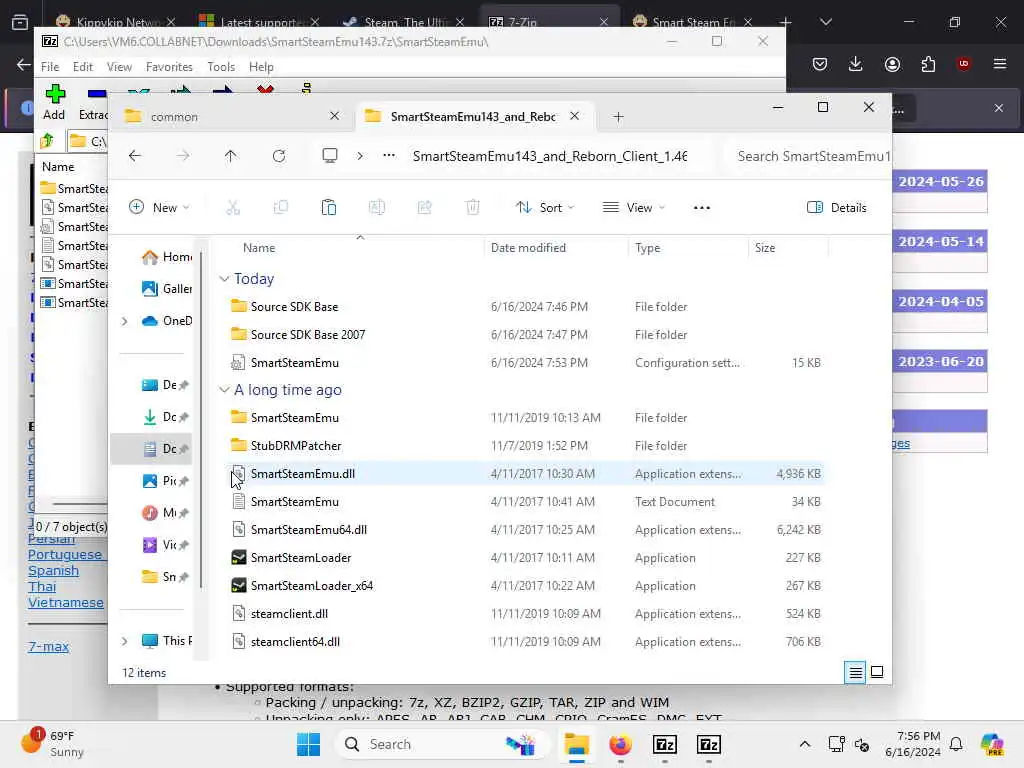The image size is (1024, 768).
Task: Switch to large icons view at bottom right
Action: (x=877, y=672)
